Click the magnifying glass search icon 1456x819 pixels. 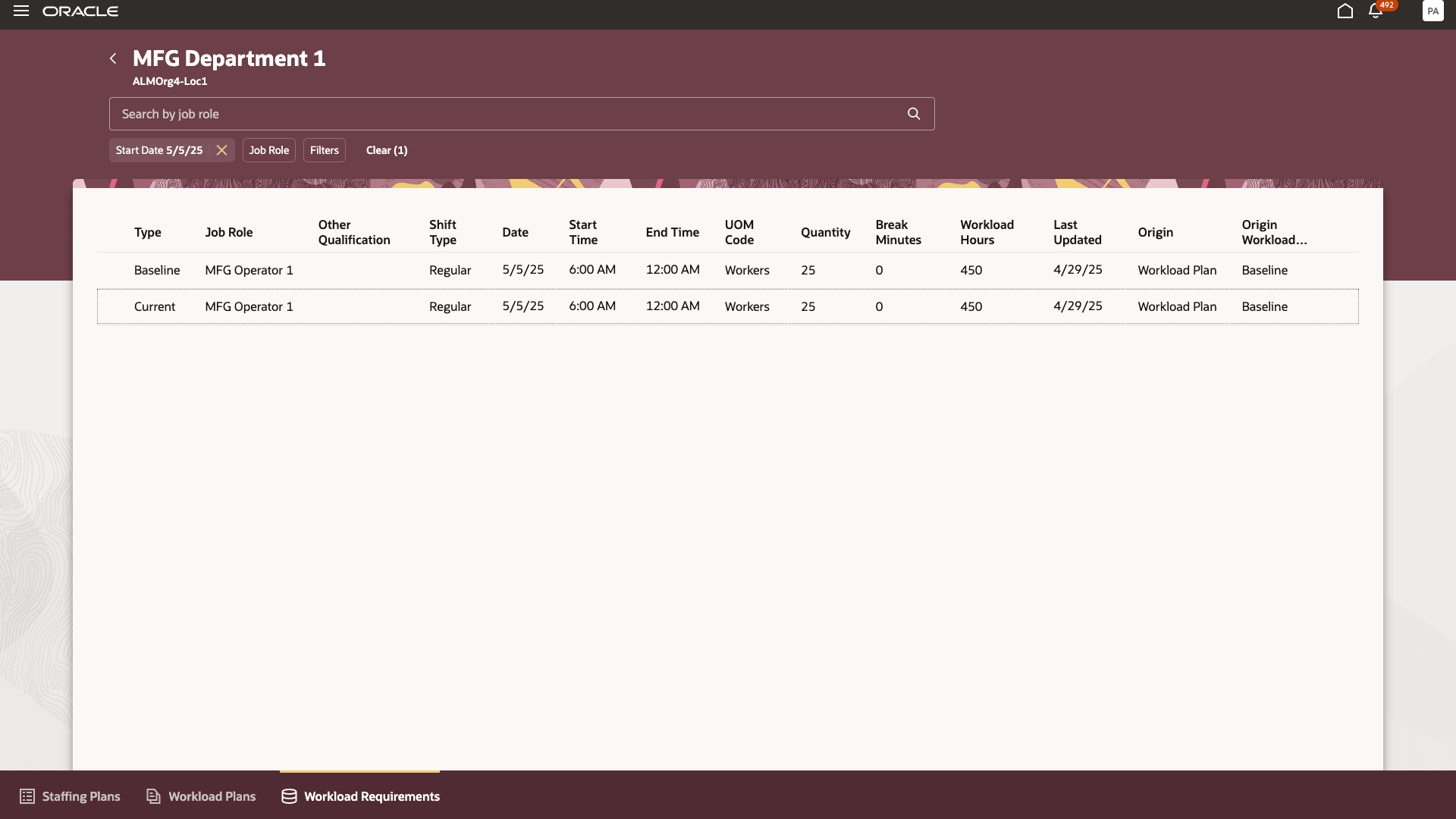click(x=913, y=113)
